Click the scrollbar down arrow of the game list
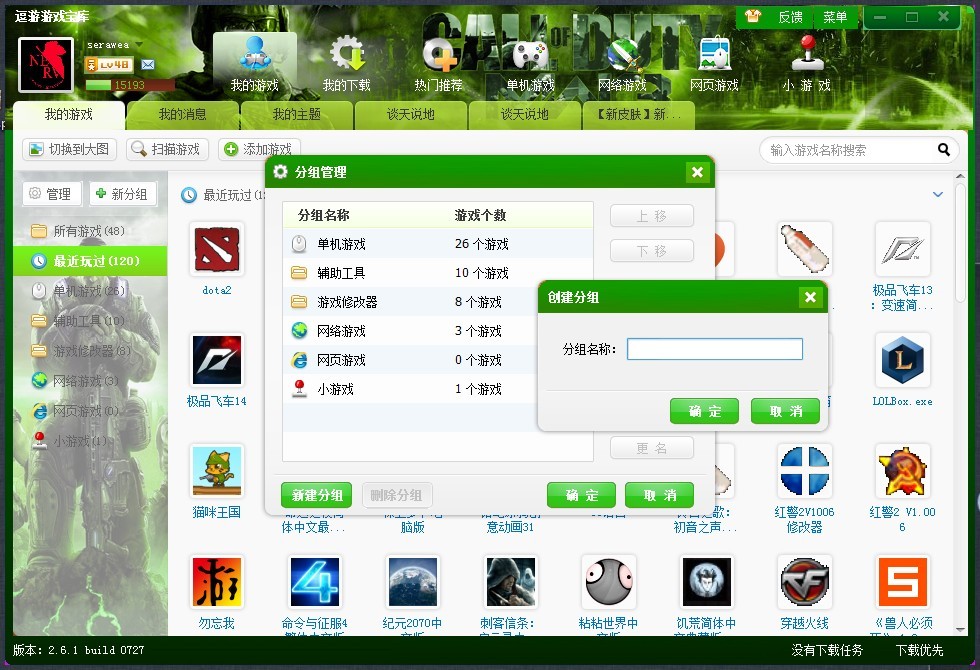980x670 pixels. coord(961,629)
